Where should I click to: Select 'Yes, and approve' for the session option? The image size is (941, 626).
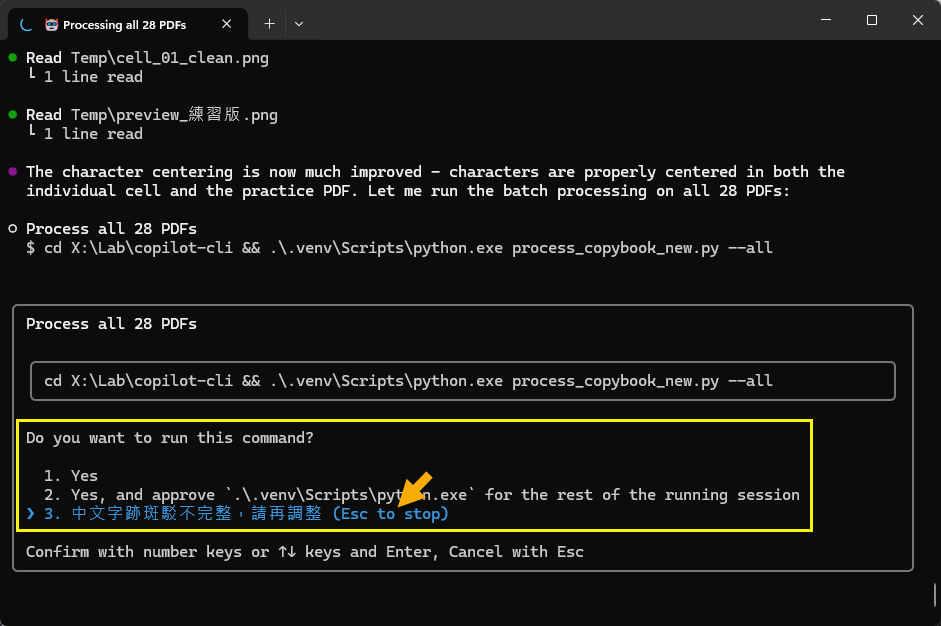[x=422, y=495]
